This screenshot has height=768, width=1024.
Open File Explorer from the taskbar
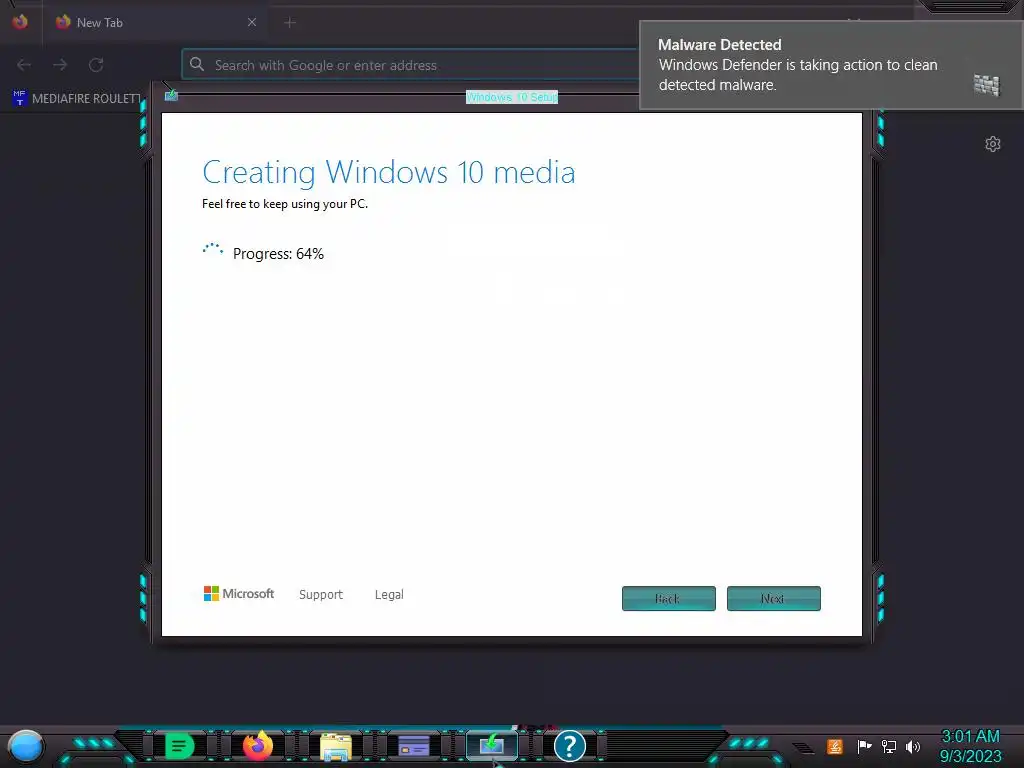tap(336, 746)
